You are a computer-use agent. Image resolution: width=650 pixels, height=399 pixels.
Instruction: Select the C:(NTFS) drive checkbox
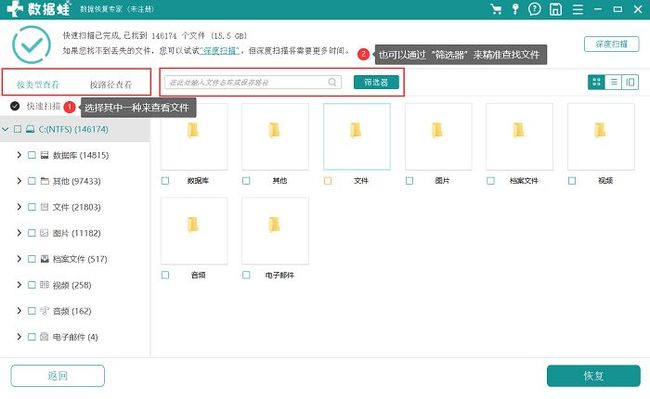[x=17, y=129]
